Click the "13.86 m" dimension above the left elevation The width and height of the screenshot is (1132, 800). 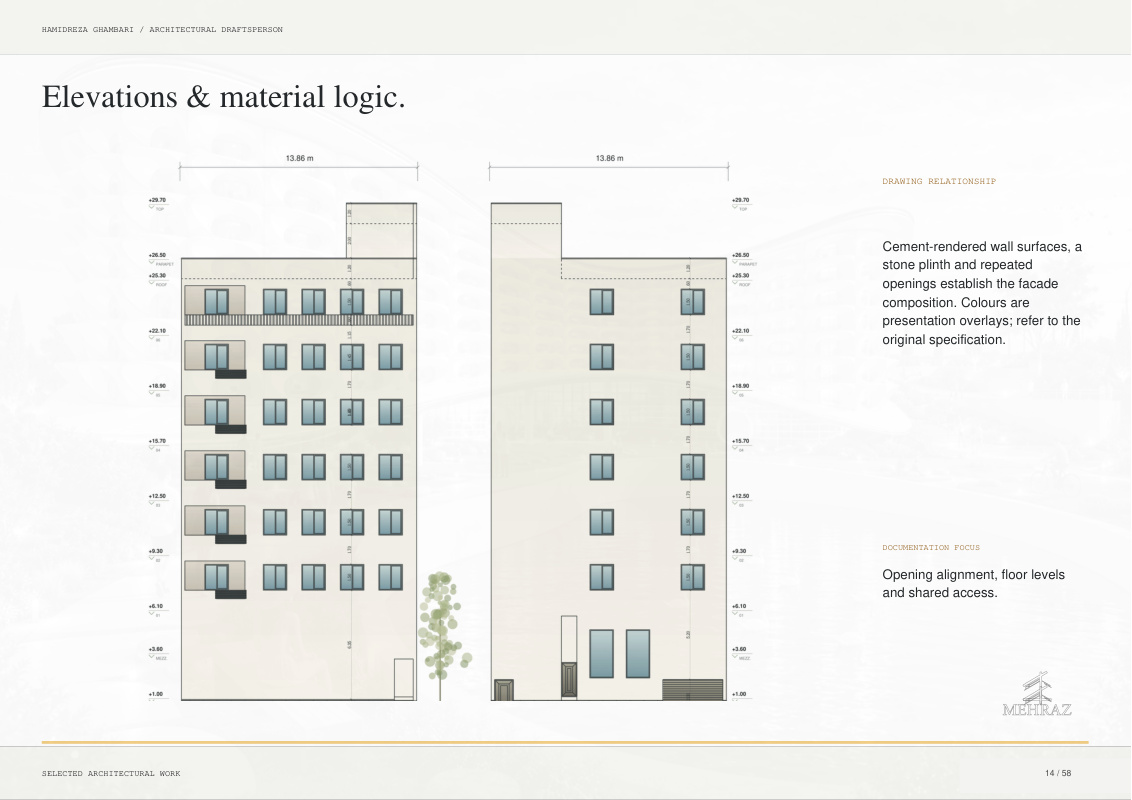coord(299,158)
